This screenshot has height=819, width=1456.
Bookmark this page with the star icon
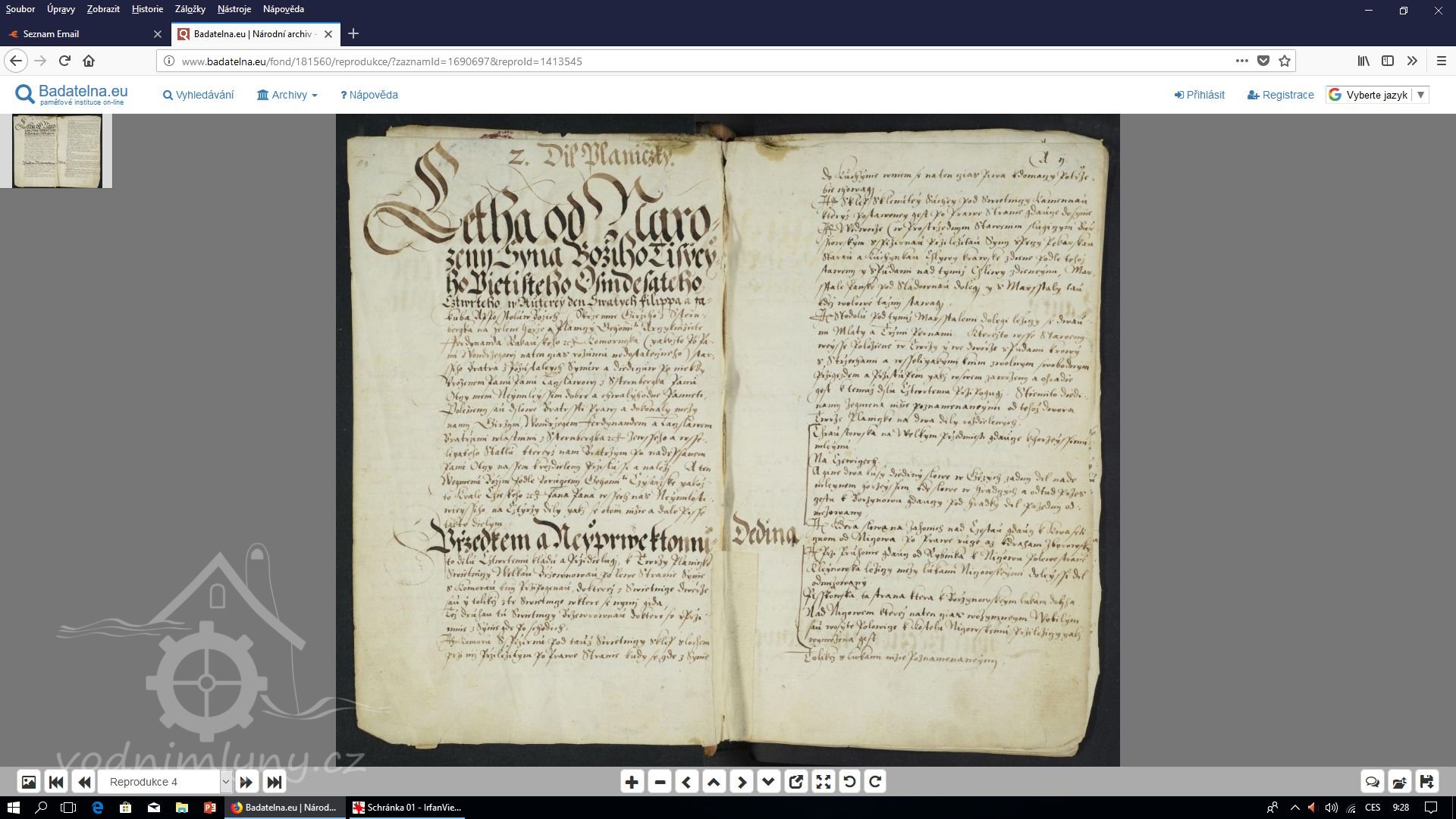point(1285,61)
